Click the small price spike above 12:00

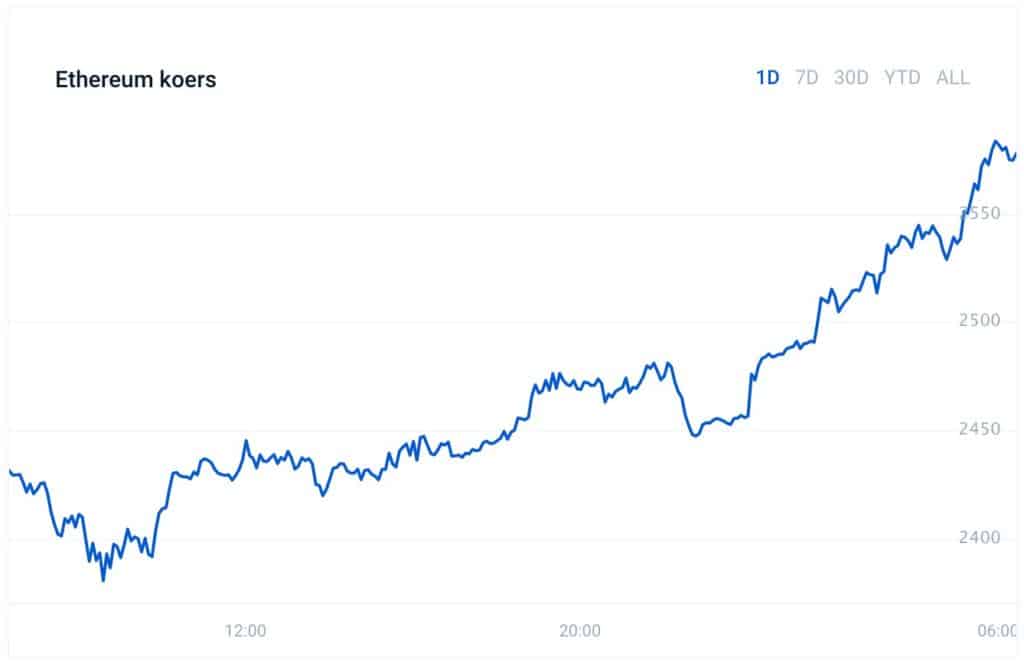tap(246, 441)
